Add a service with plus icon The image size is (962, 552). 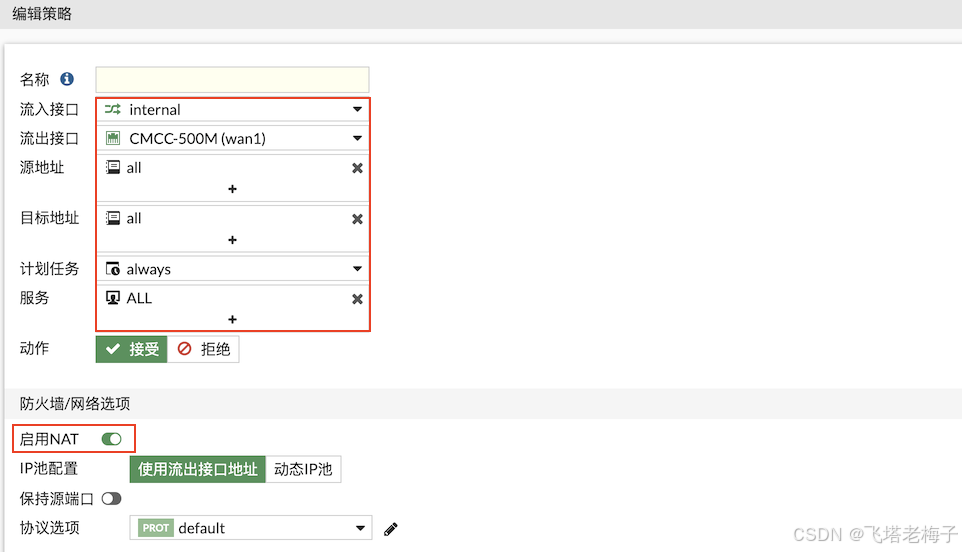pos(233,320)
